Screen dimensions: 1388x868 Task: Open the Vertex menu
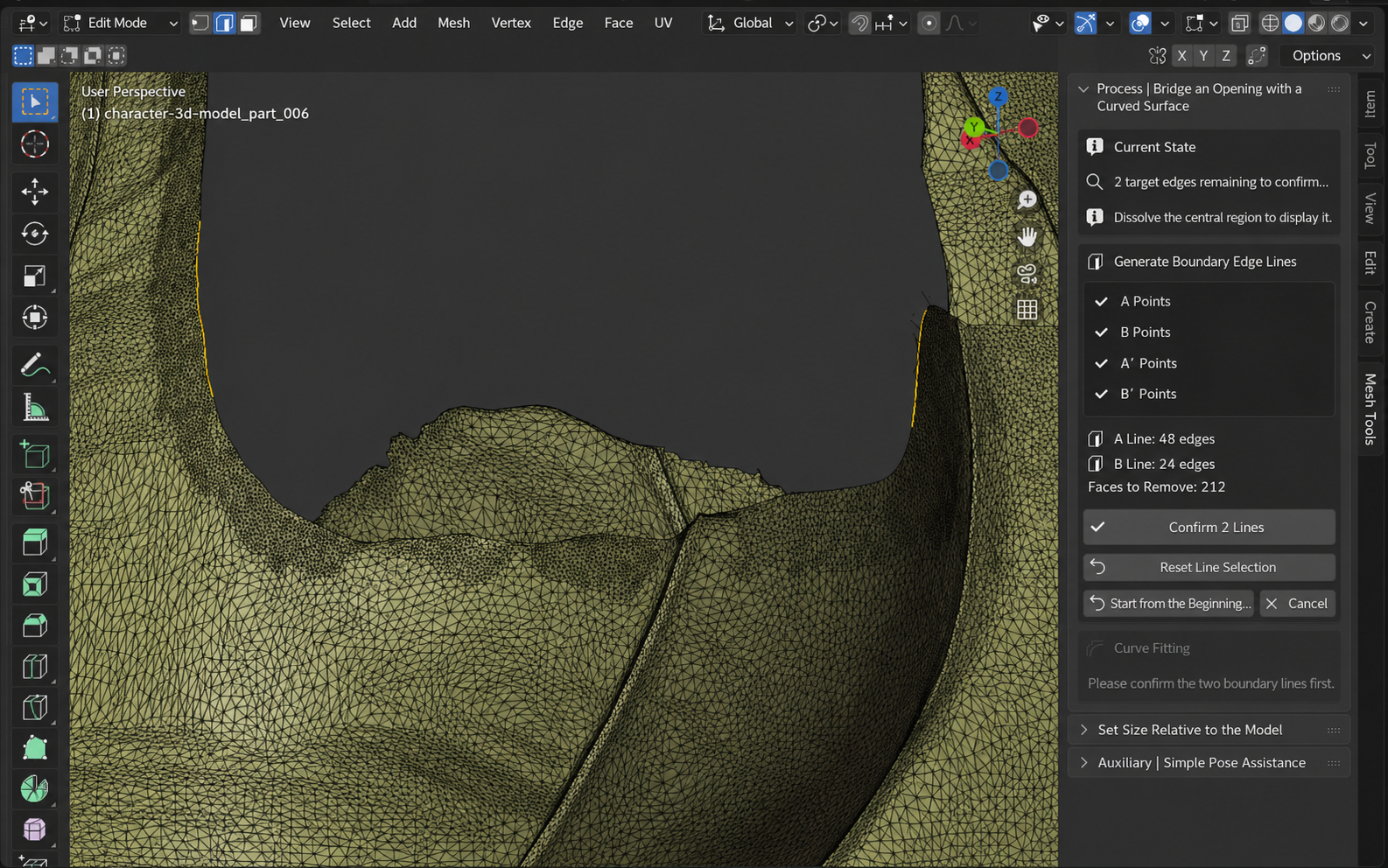tap(511, 23)
